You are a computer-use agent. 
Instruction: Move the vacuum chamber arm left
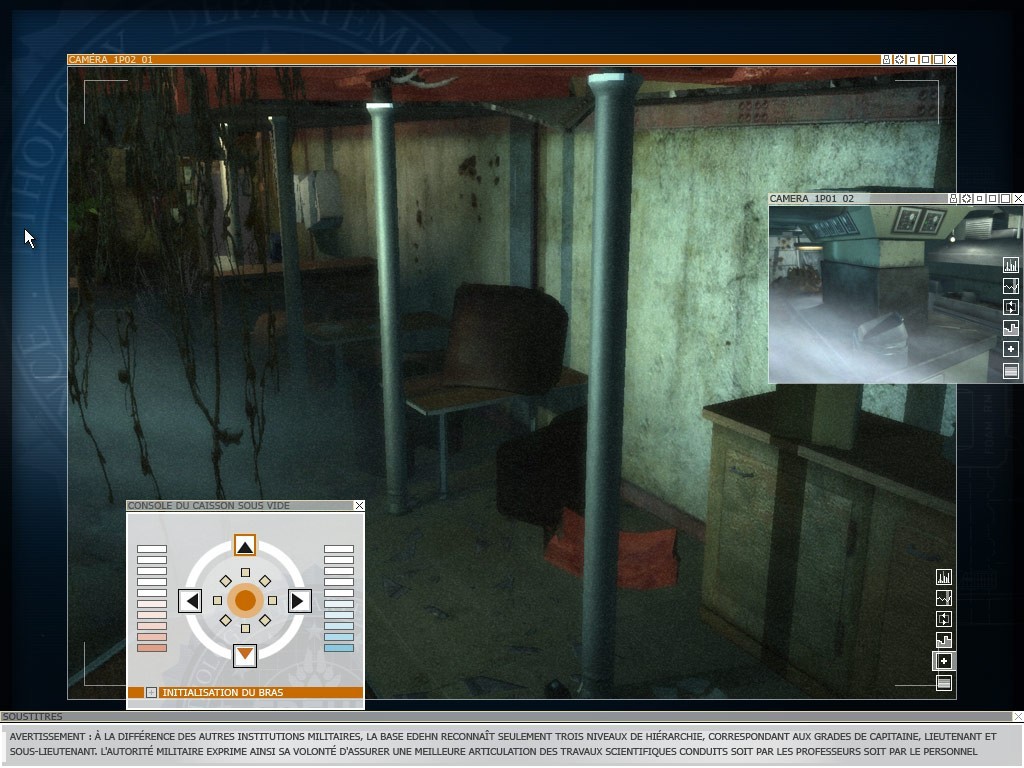tap(190, 601)
